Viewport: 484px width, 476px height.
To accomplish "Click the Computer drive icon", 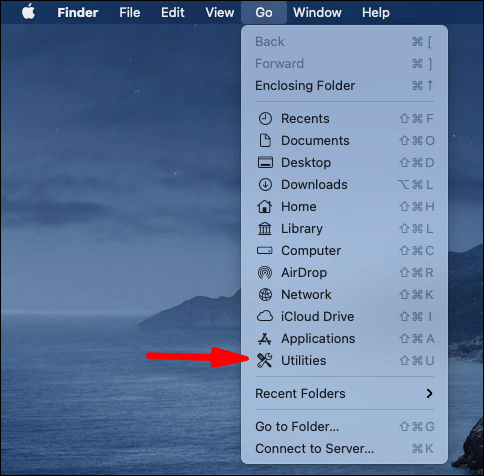I will coord(265,251).
